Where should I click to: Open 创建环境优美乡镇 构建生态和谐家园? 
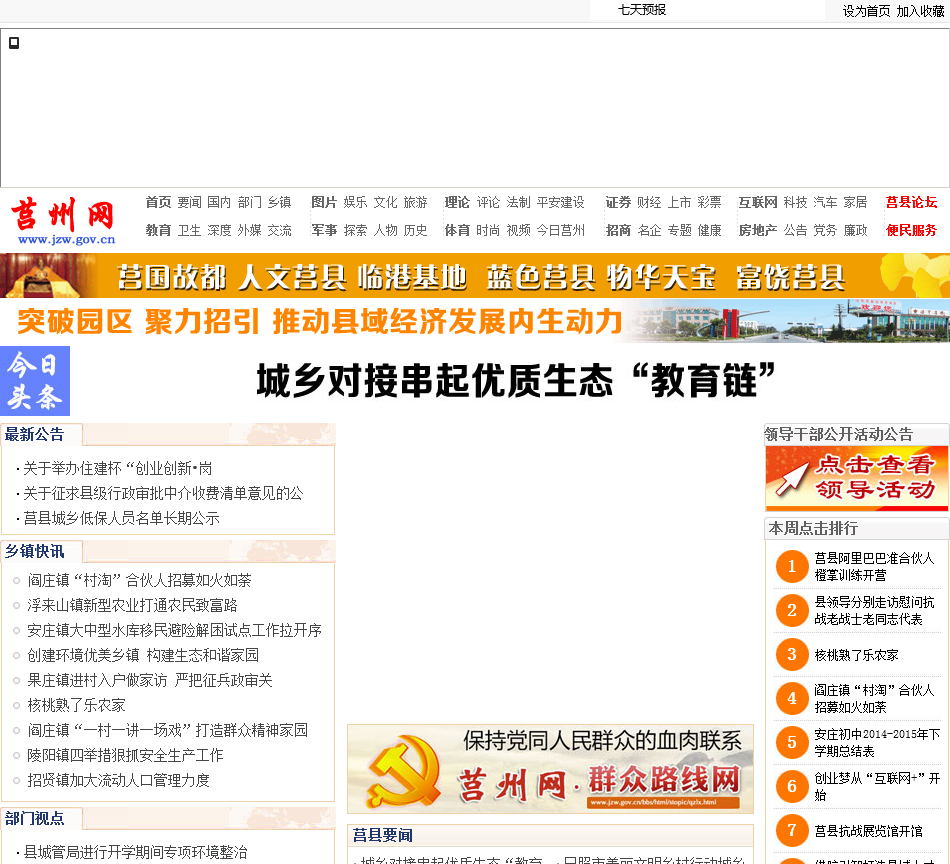143,655
